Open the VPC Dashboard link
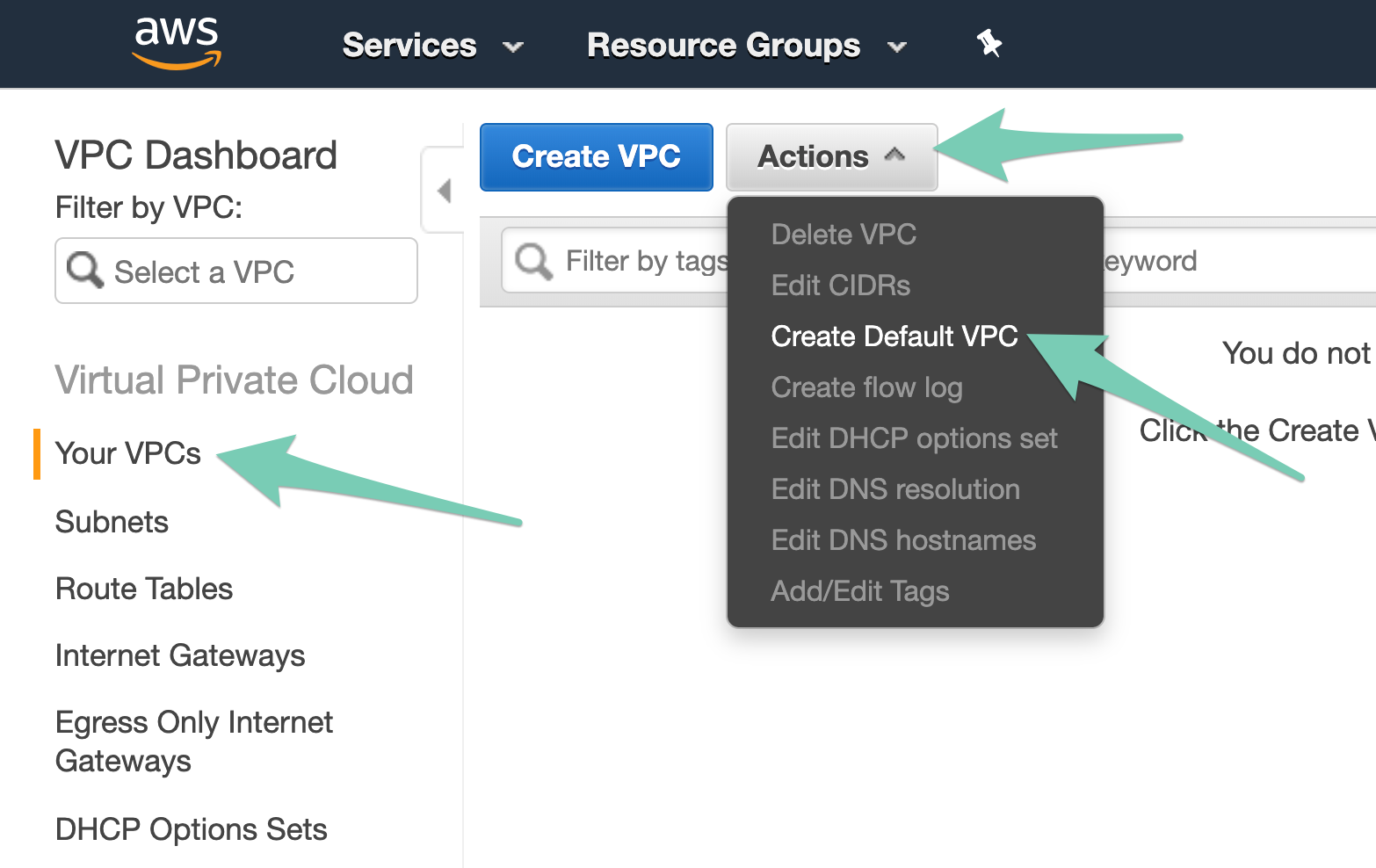Screen dimensions: 1376x868 point(196,156)
